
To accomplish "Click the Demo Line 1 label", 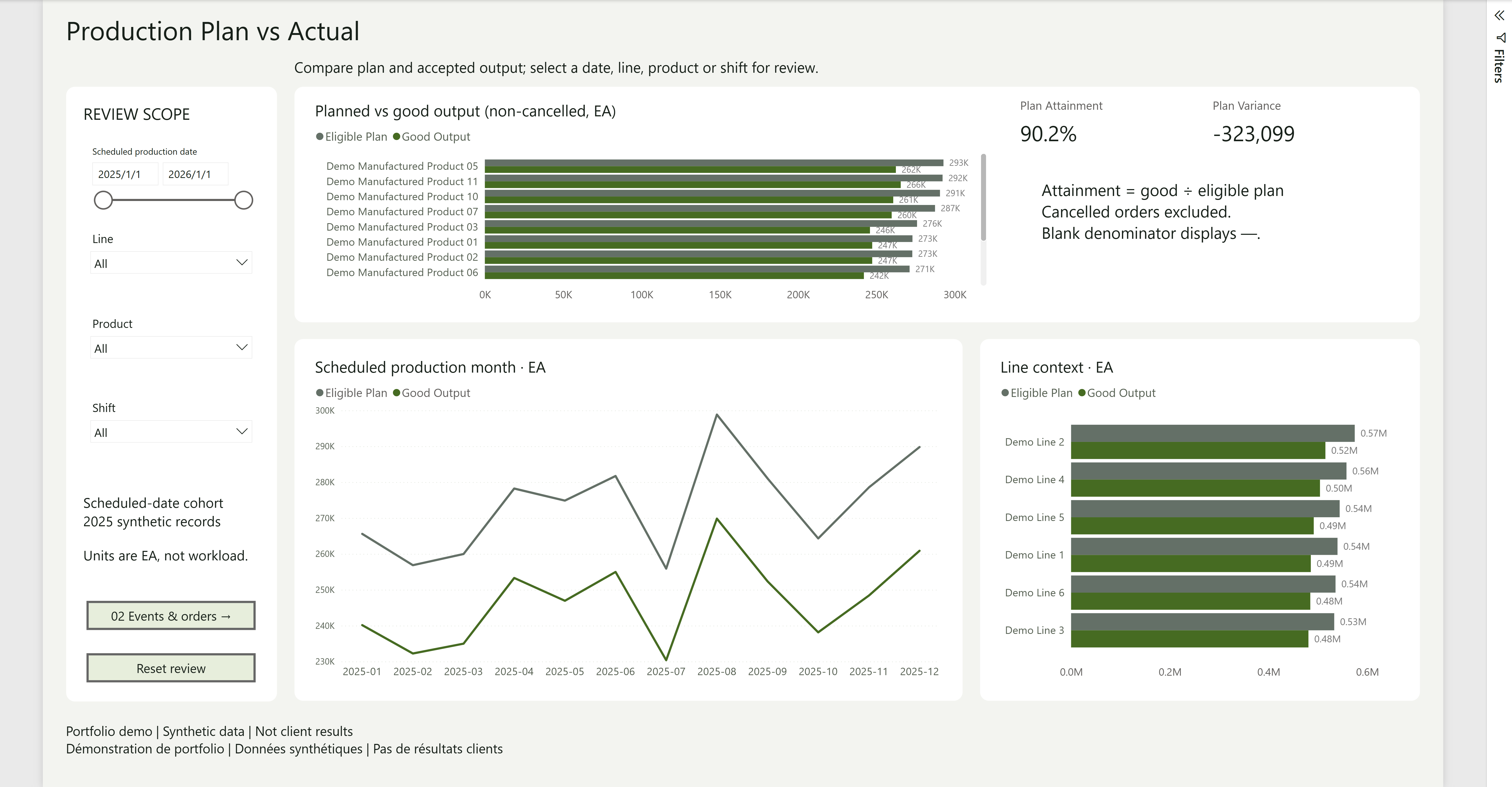I will click(x=1034, y=555).
